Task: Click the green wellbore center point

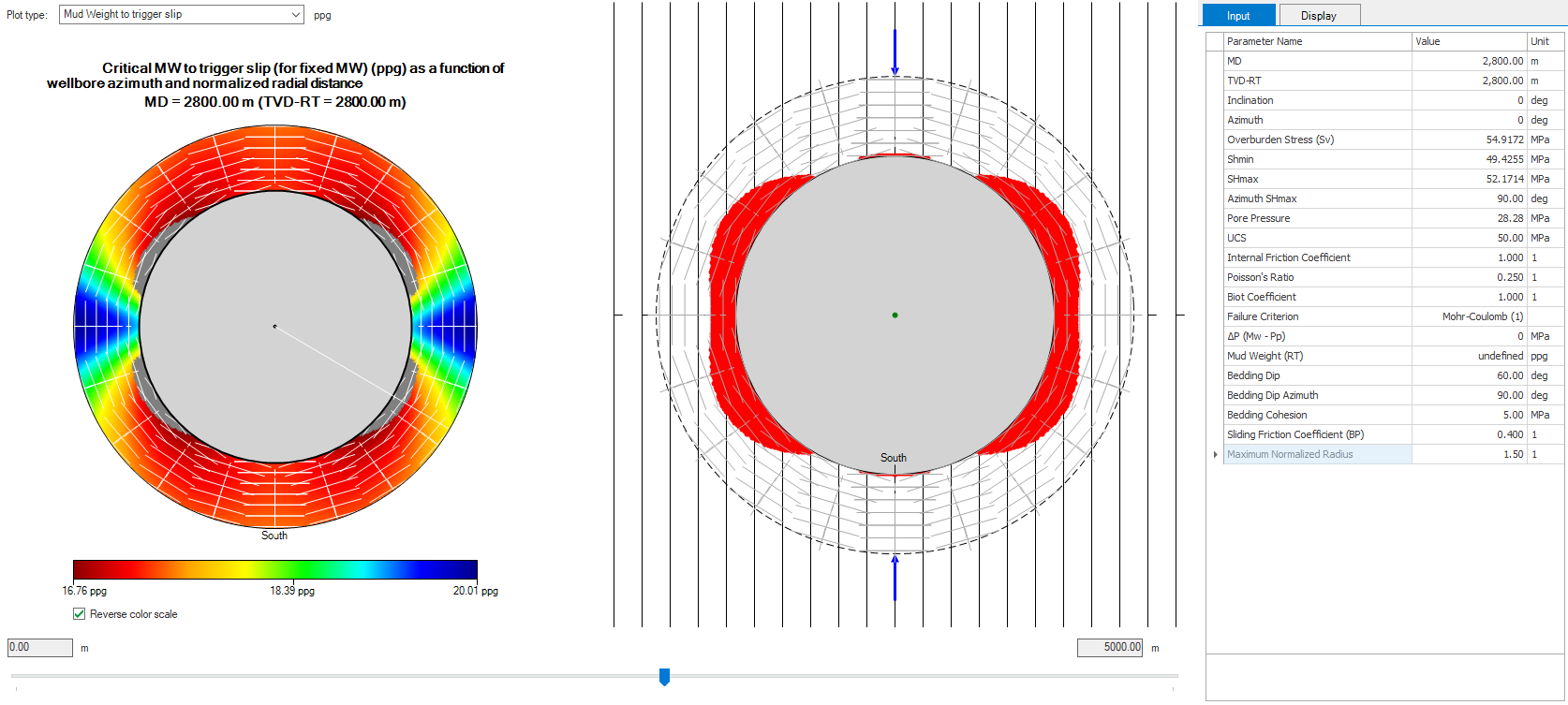Action: (895, 316)
